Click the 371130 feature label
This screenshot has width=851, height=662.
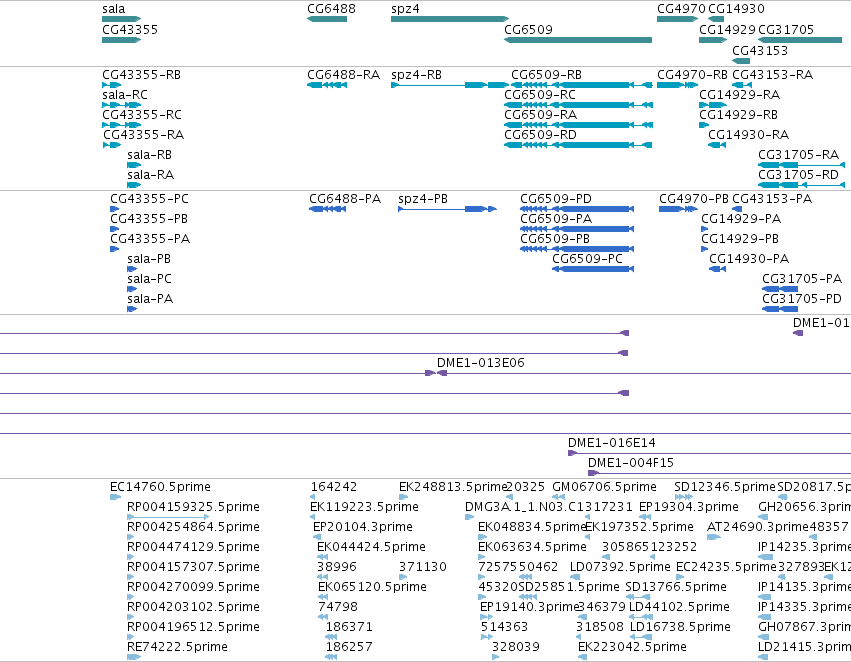click(422, 567)
